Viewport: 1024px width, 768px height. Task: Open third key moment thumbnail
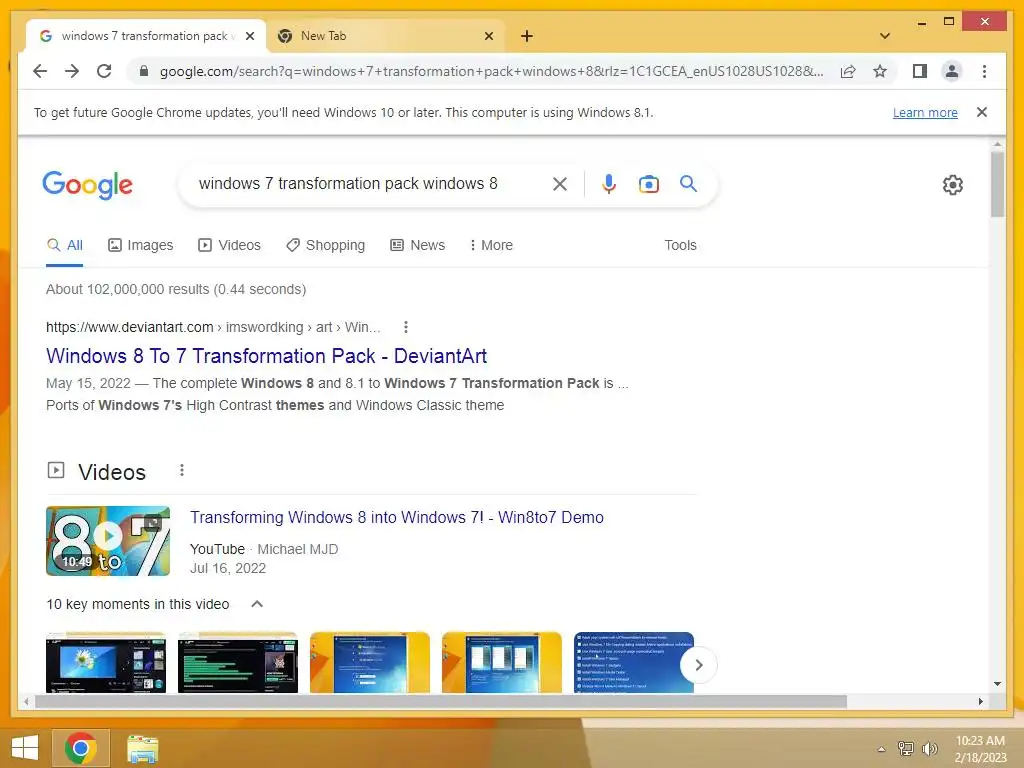[x=370, y=662]
